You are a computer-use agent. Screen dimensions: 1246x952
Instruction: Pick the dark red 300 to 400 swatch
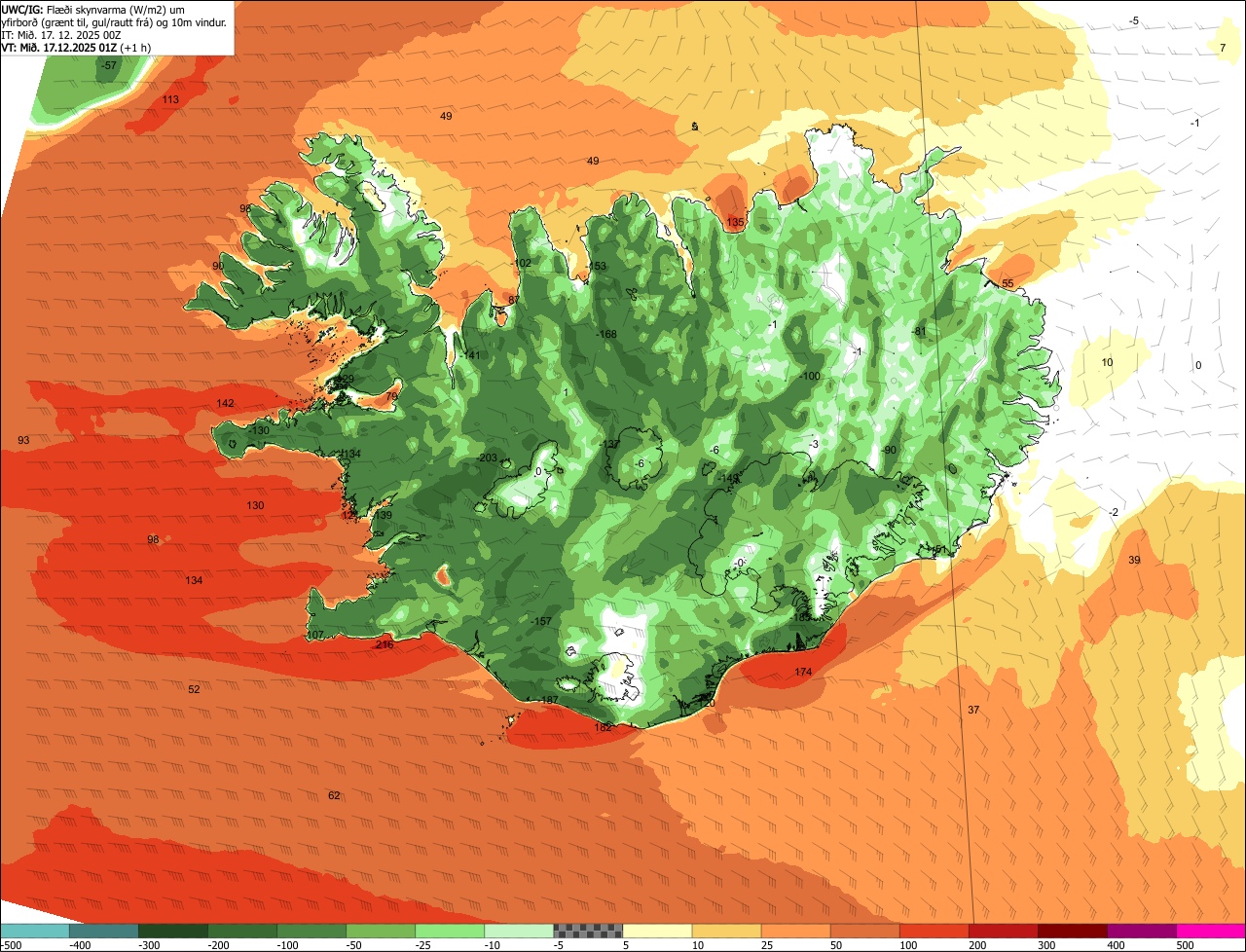coord(1073,931)
